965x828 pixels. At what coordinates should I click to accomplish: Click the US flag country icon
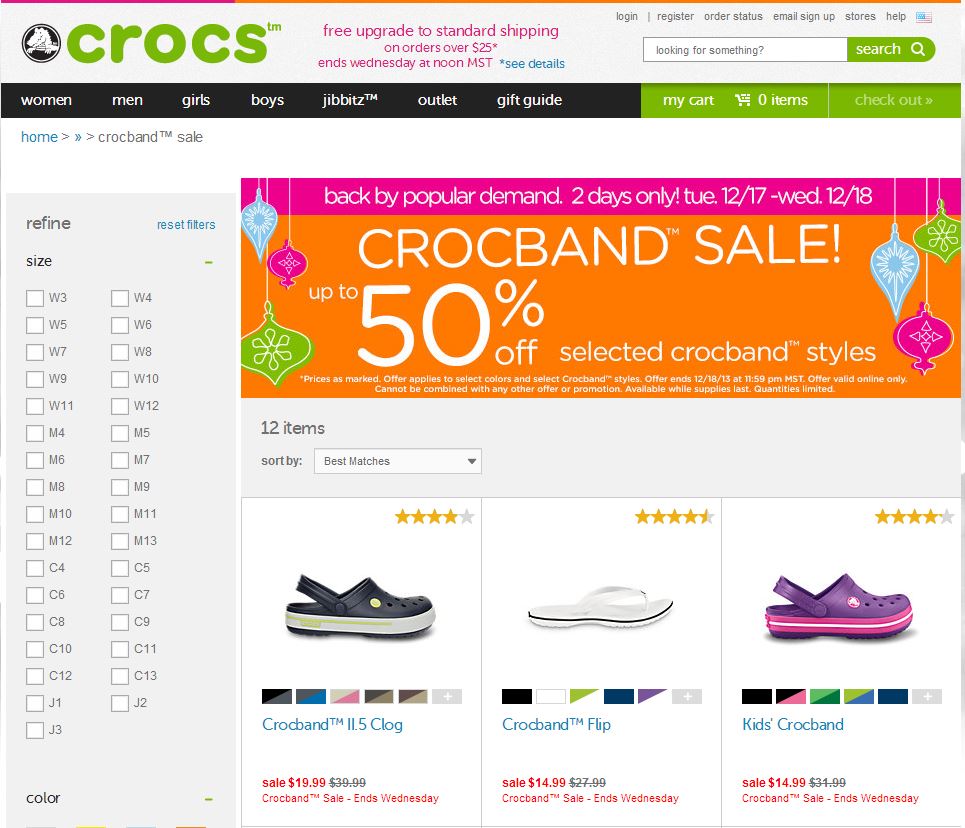(923, 17)
